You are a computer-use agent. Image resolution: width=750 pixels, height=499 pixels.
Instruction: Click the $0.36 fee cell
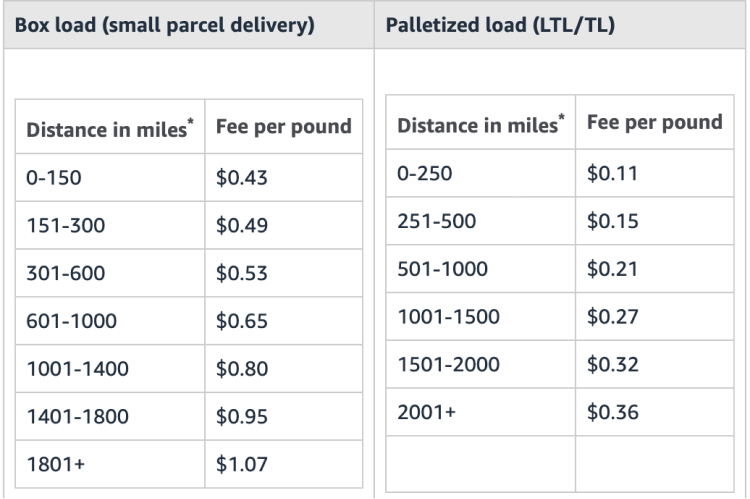[x=612, y=412]
